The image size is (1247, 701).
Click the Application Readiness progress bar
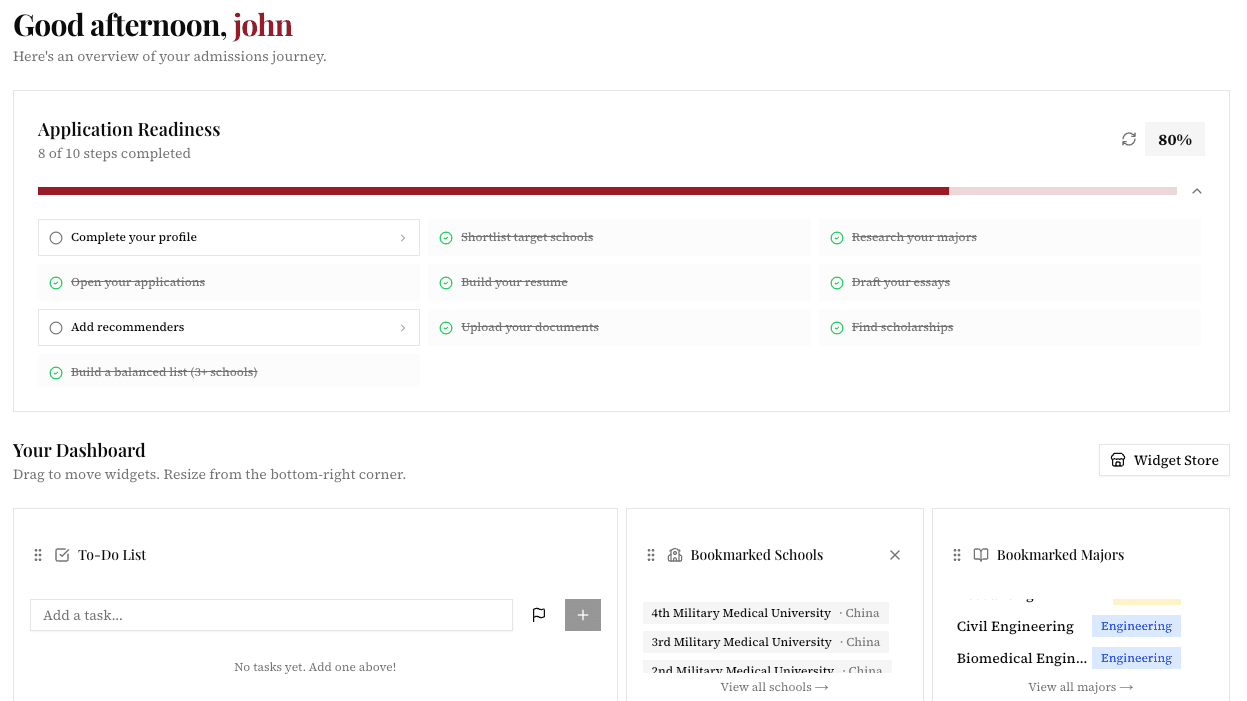[x=607, y=191]
